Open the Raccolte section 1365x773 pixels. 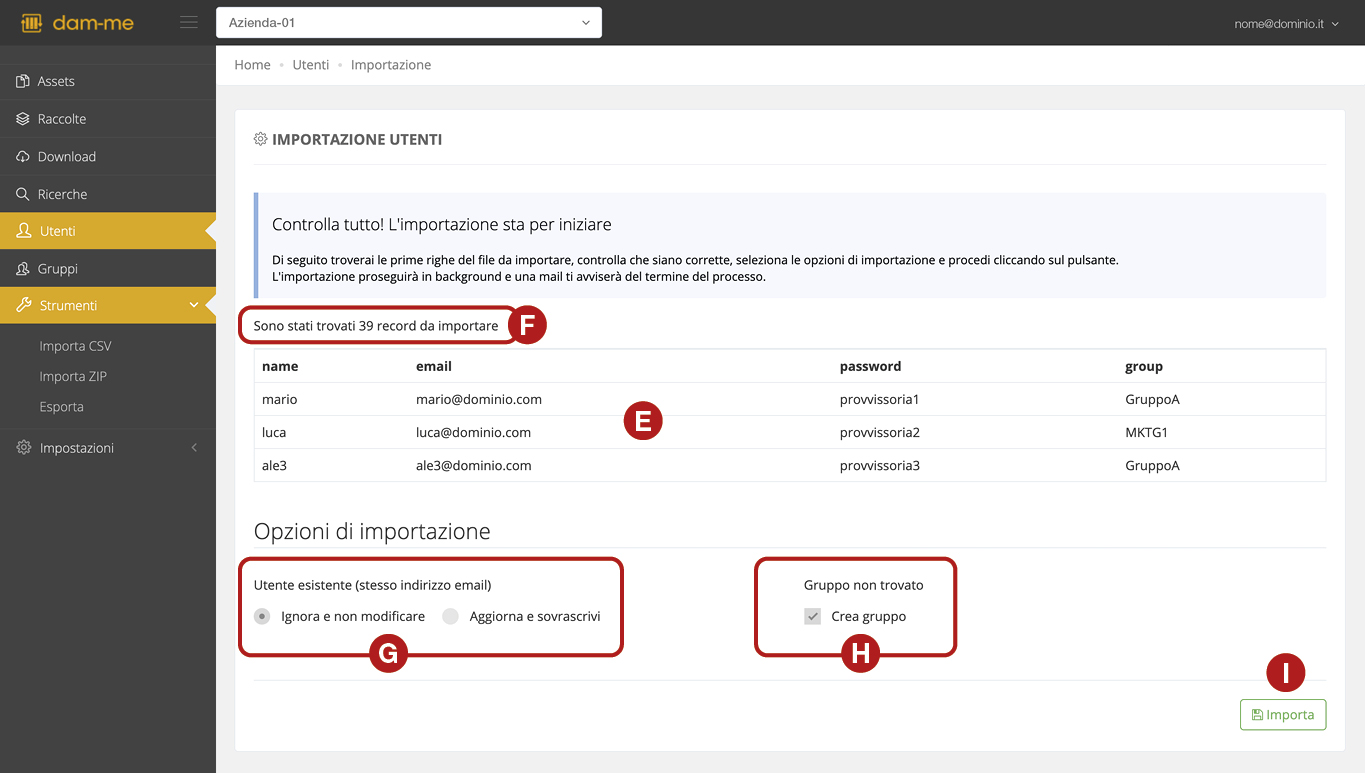click(108, 119)
